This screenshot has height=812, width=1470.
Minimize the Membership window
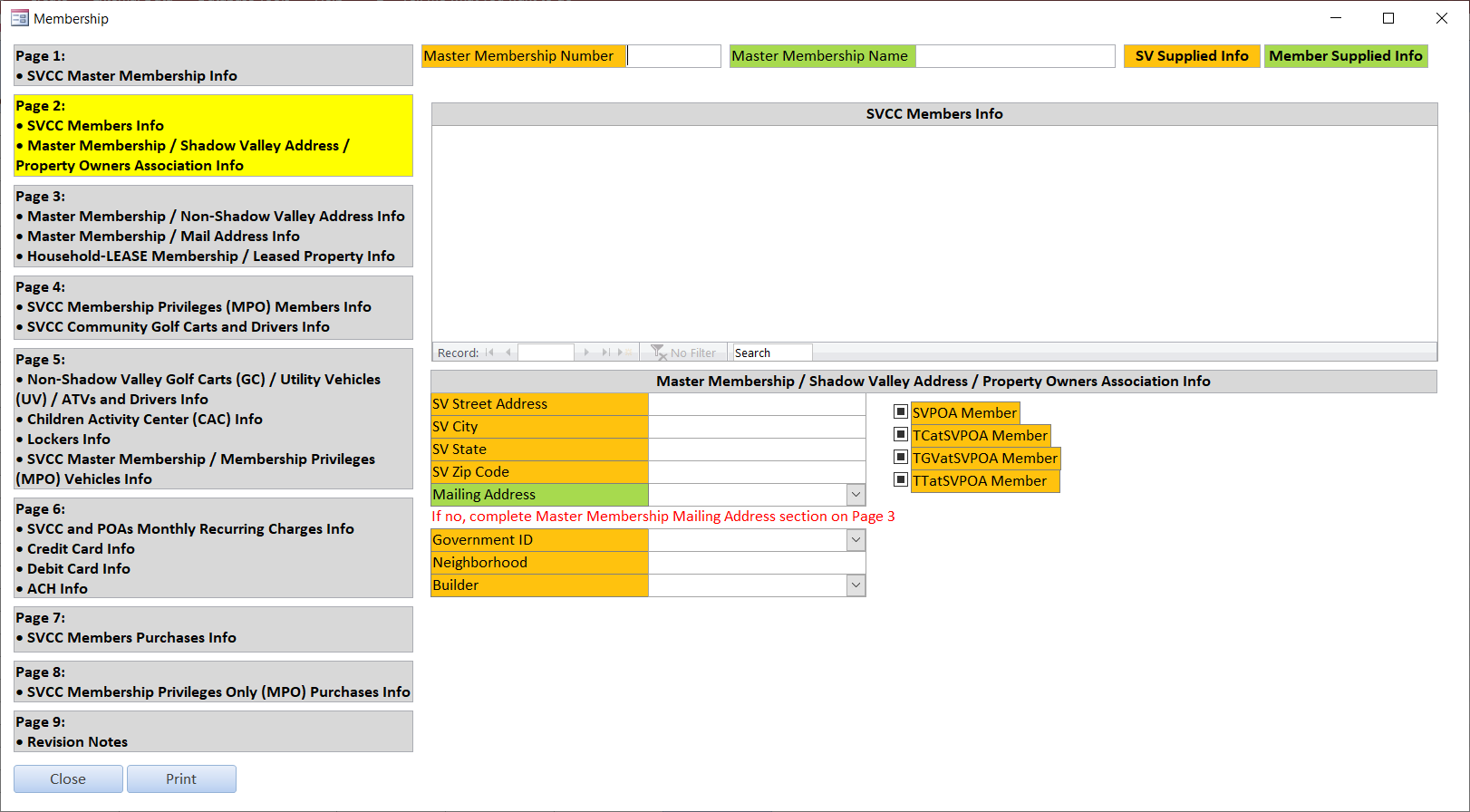1335,18
